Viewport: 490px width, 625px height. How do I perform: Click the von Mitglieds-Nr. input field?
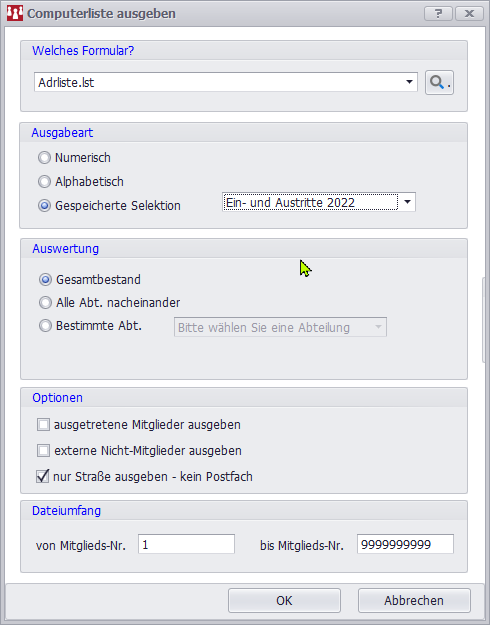tap(186, 544)
